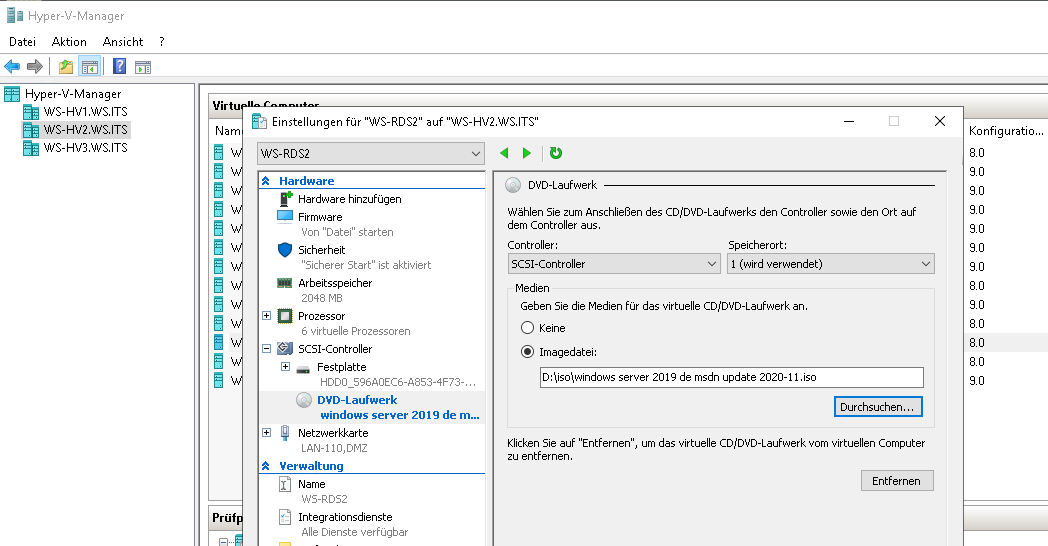Go to previous VM with green left arrow
Image resolution: width=1048 pixels, height=546 pixels.
pyautogui.click(x=504, y=153)
